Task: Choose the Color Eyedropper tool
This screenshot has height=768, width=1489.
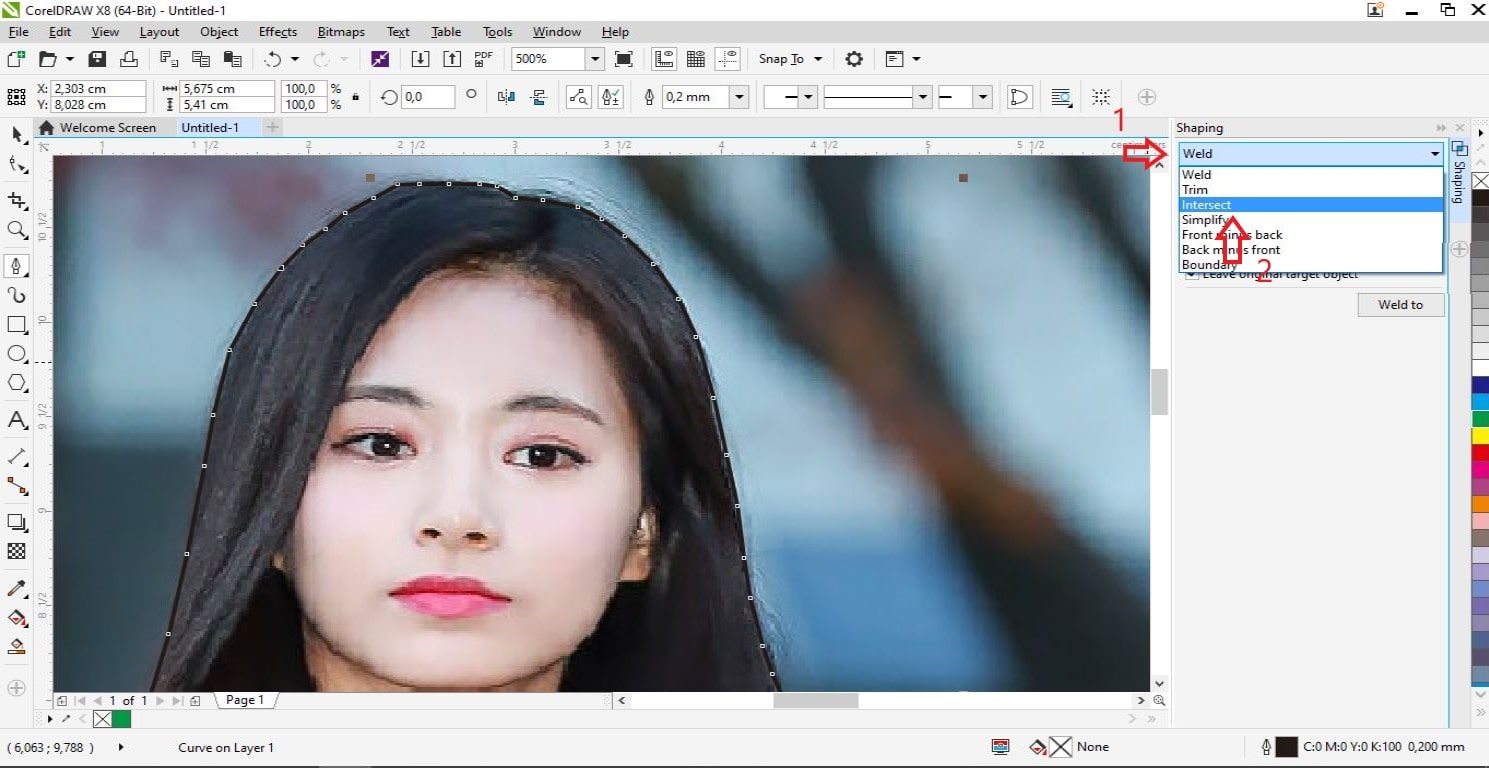Action: point(16,589)
